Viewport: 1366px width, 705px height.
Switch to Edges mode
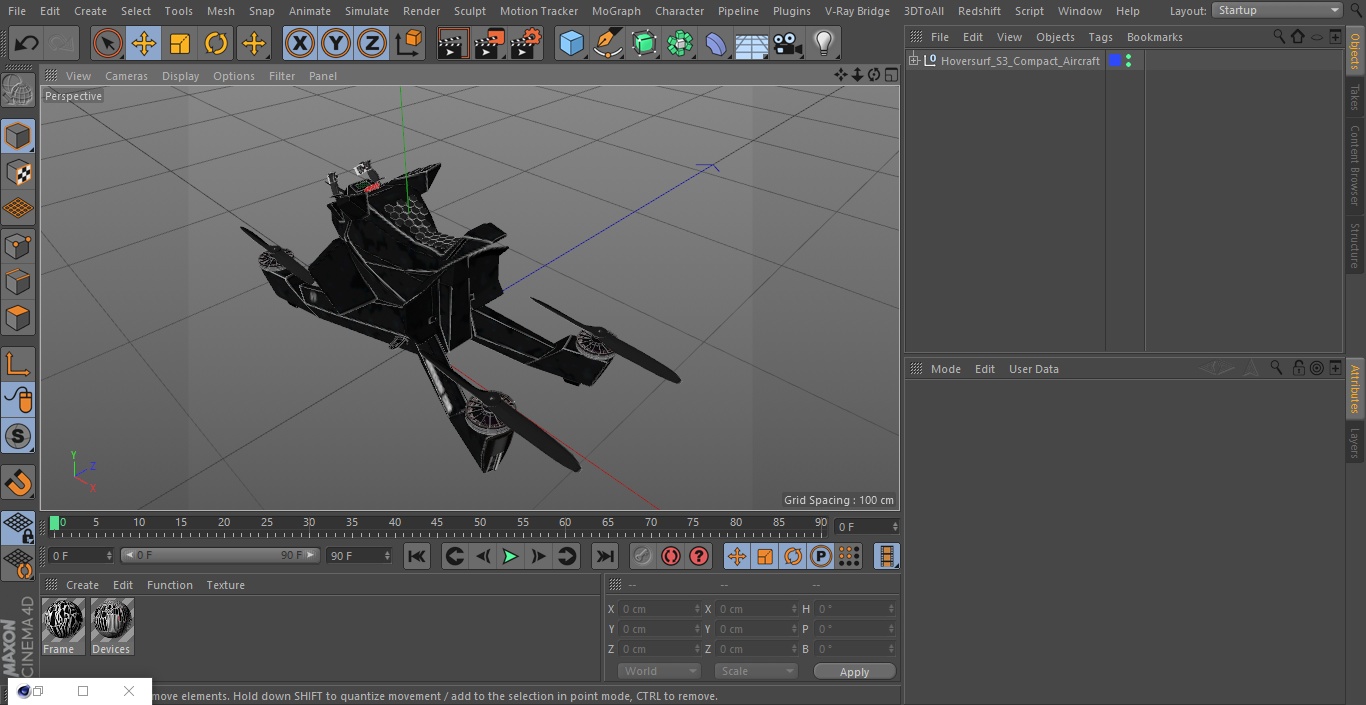(18, 282)
